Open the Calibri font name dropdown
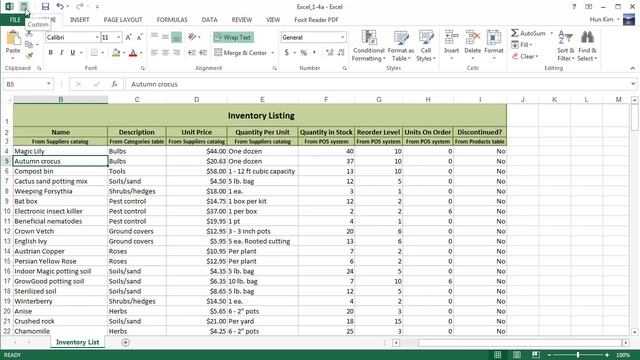 click(x=97, y=37)
